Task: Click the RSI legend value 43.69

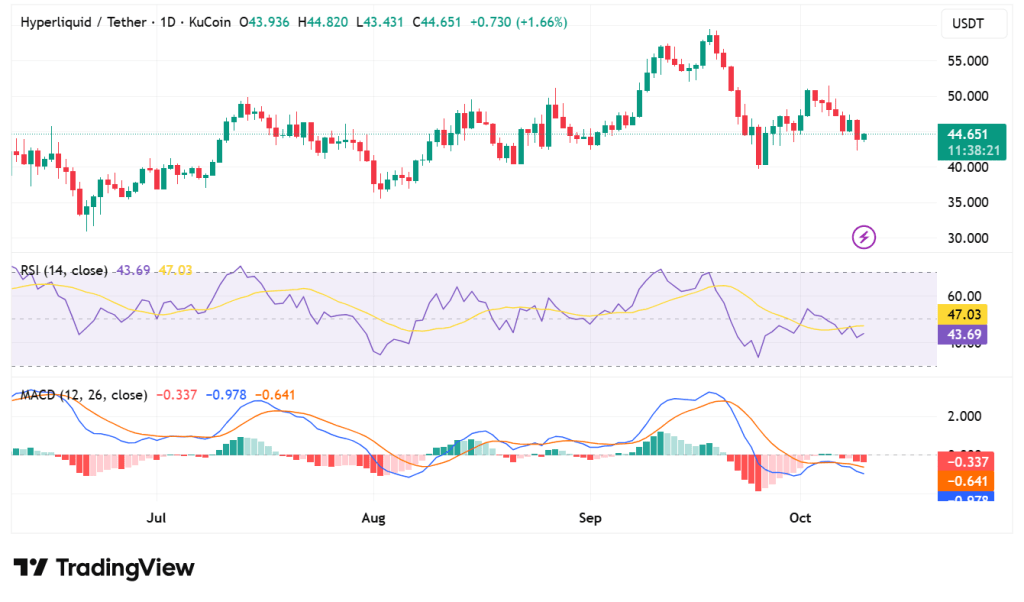Action: [133, 270]
